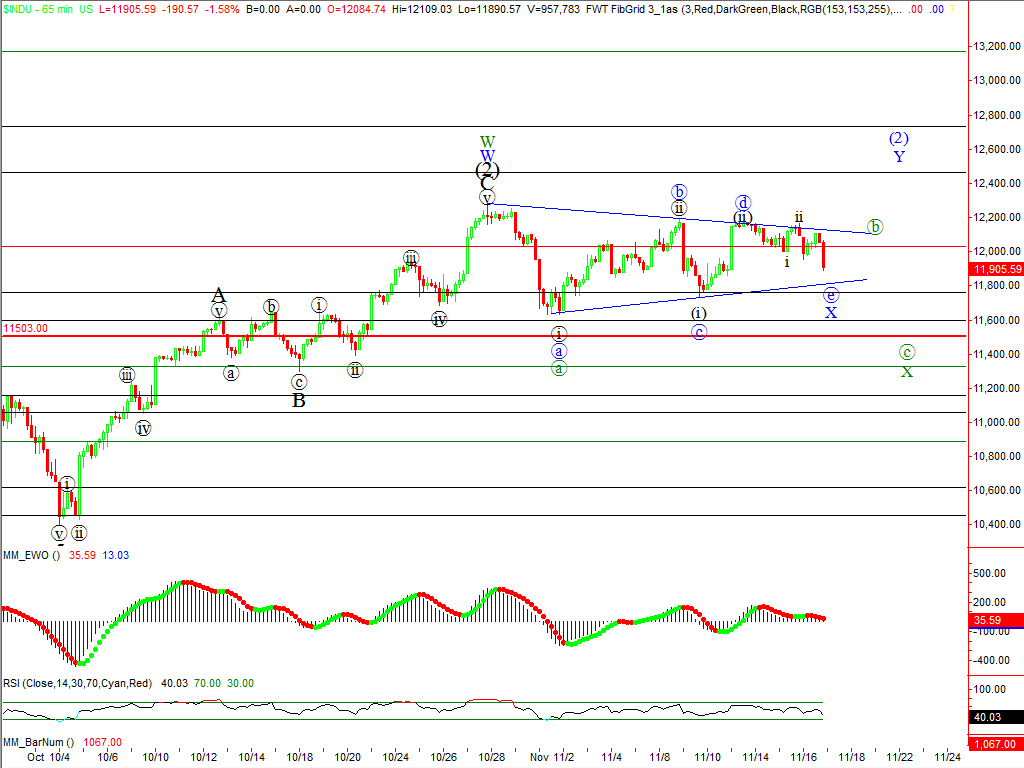Select the red 35.59 EWO value tag
The image size is (1024, 768).
coord(996,620)
